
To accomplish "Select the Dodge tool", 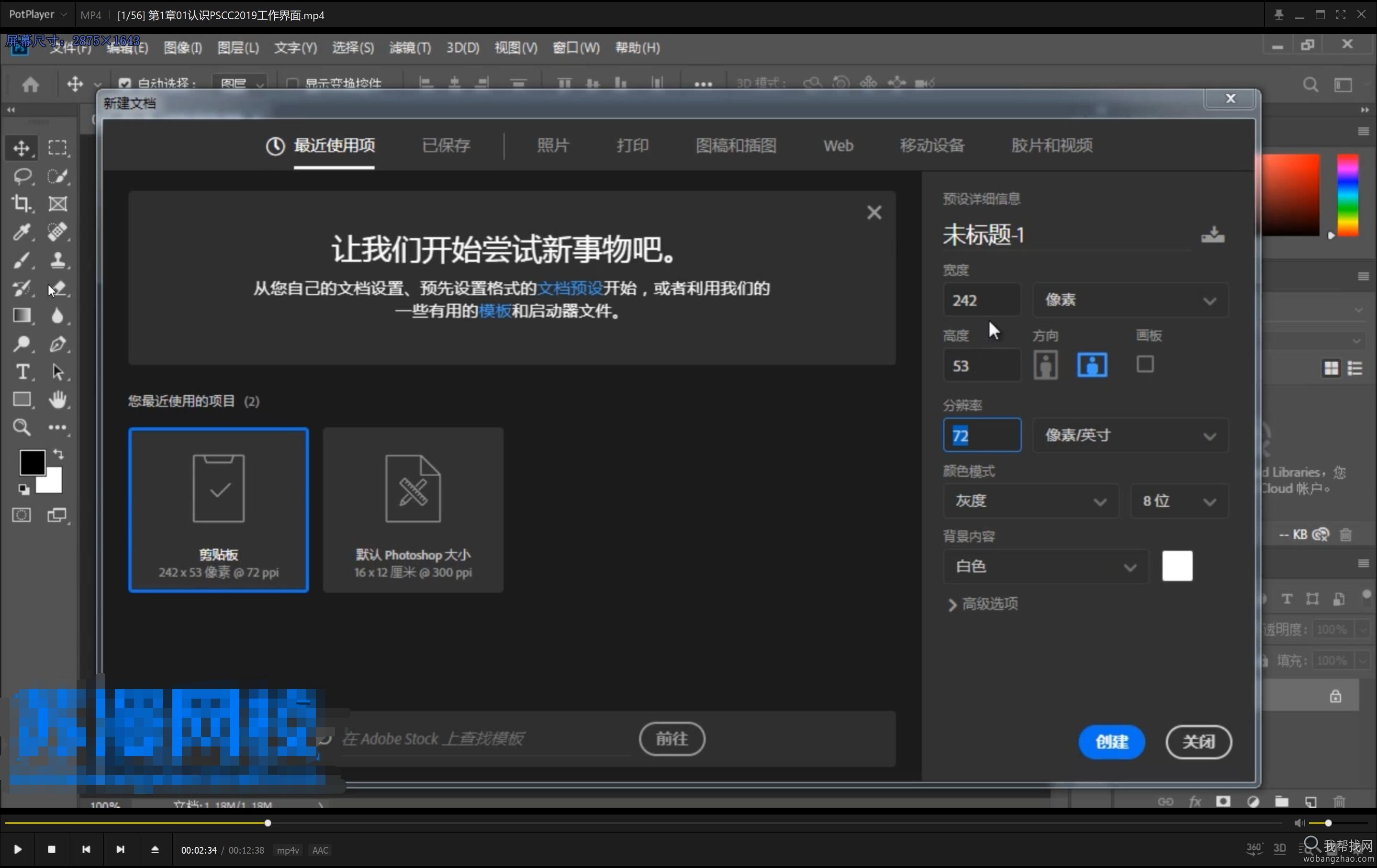I will coord(22,344).
